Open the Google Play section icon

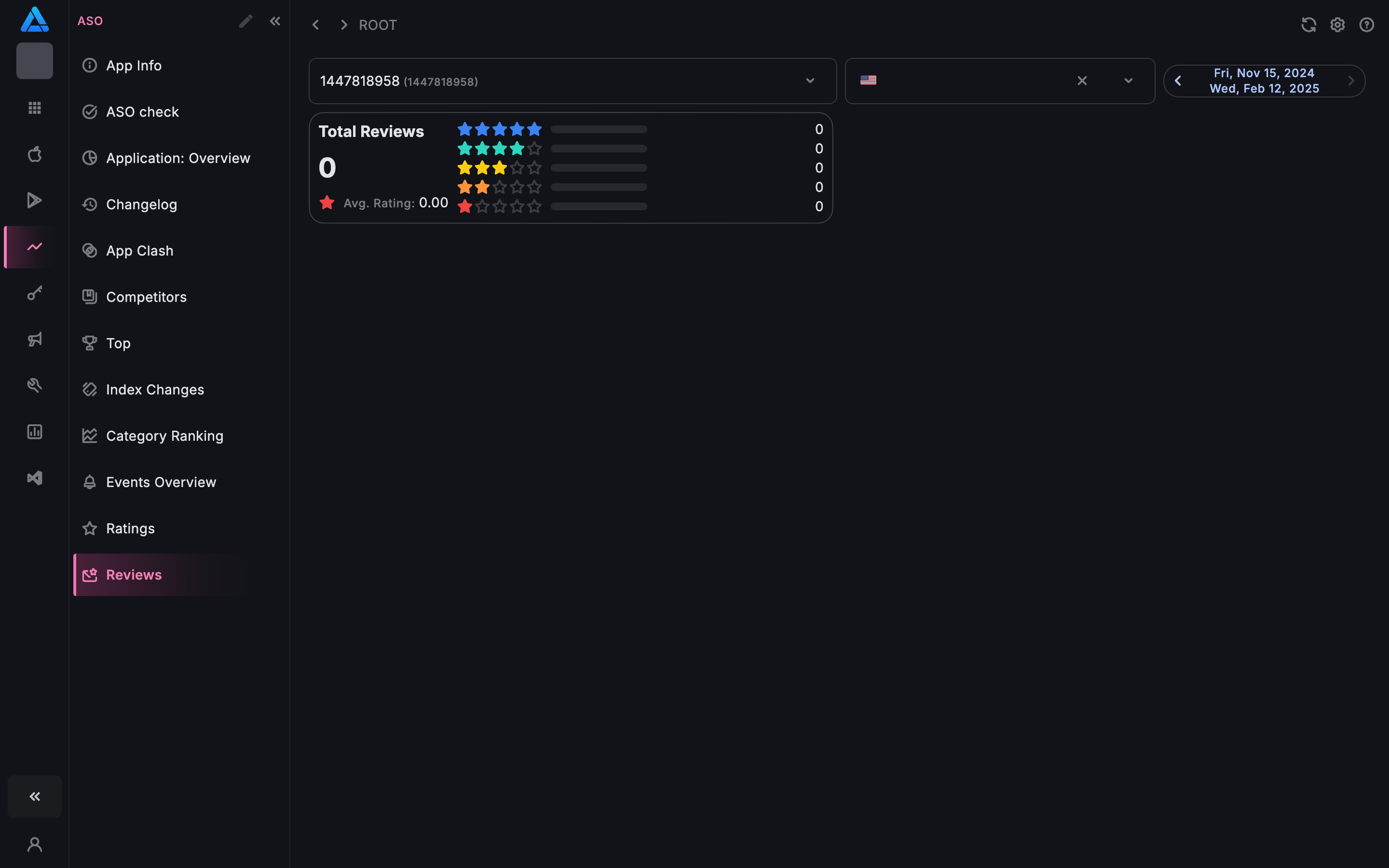(x=34, y=200)
